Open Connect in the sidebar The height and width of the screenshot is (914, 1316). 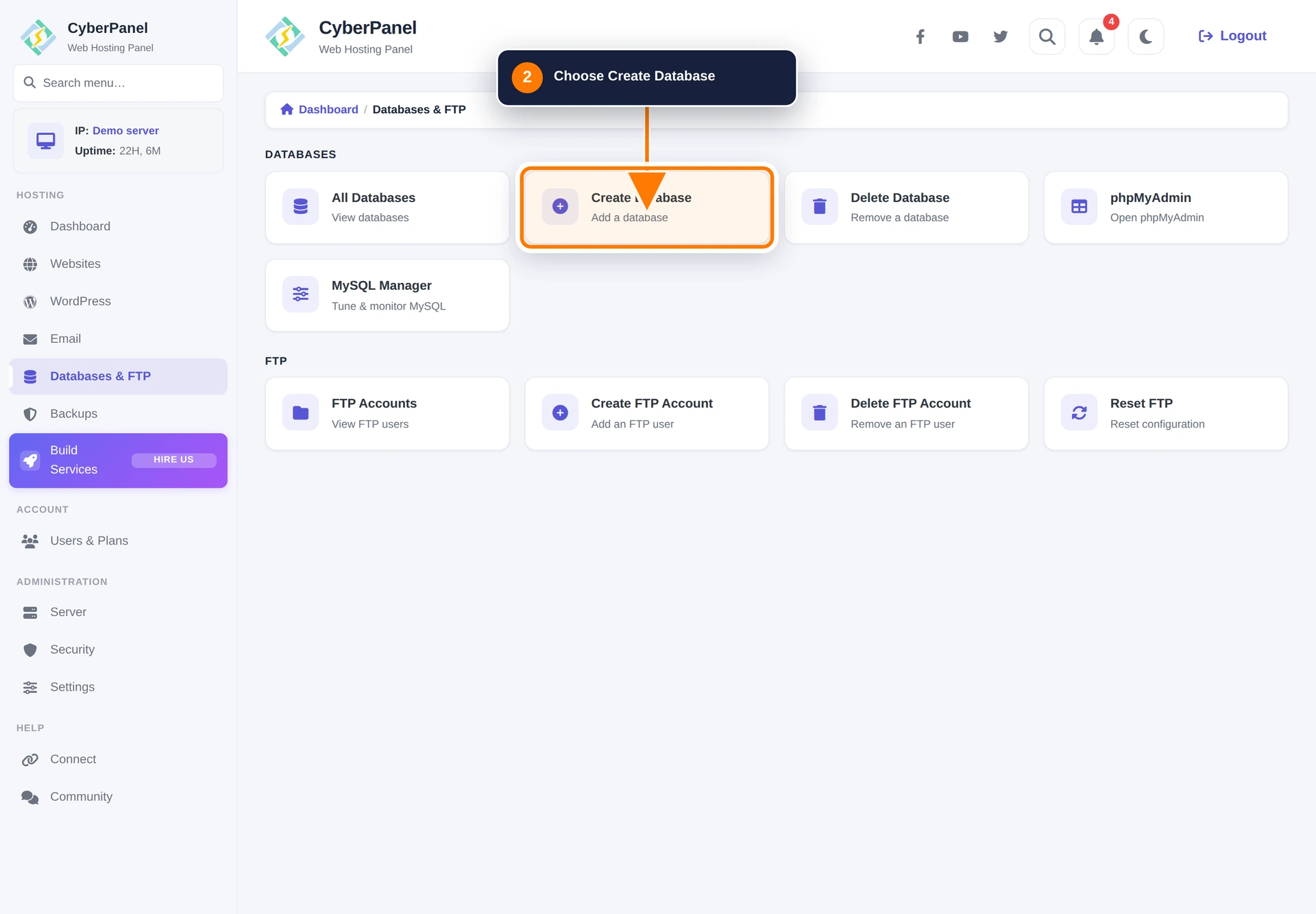[x=119, y=759]
